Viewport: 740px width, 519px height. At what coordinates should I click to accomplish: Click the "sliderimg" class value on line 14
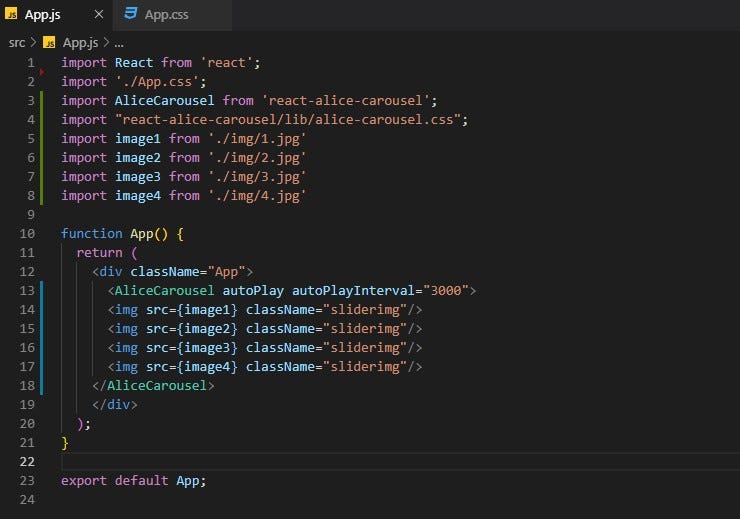point(365,310)
